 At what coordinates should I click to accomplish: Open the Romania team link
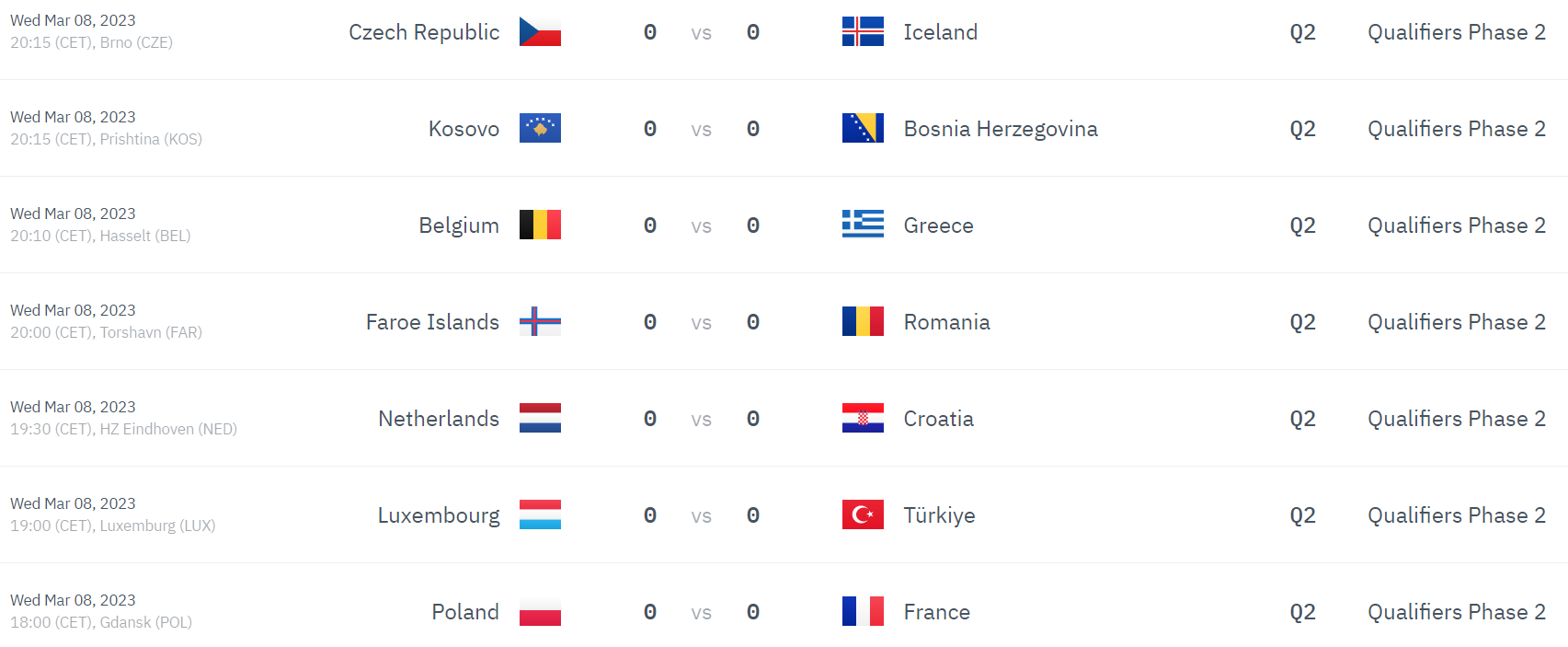(x=946, y=322)
